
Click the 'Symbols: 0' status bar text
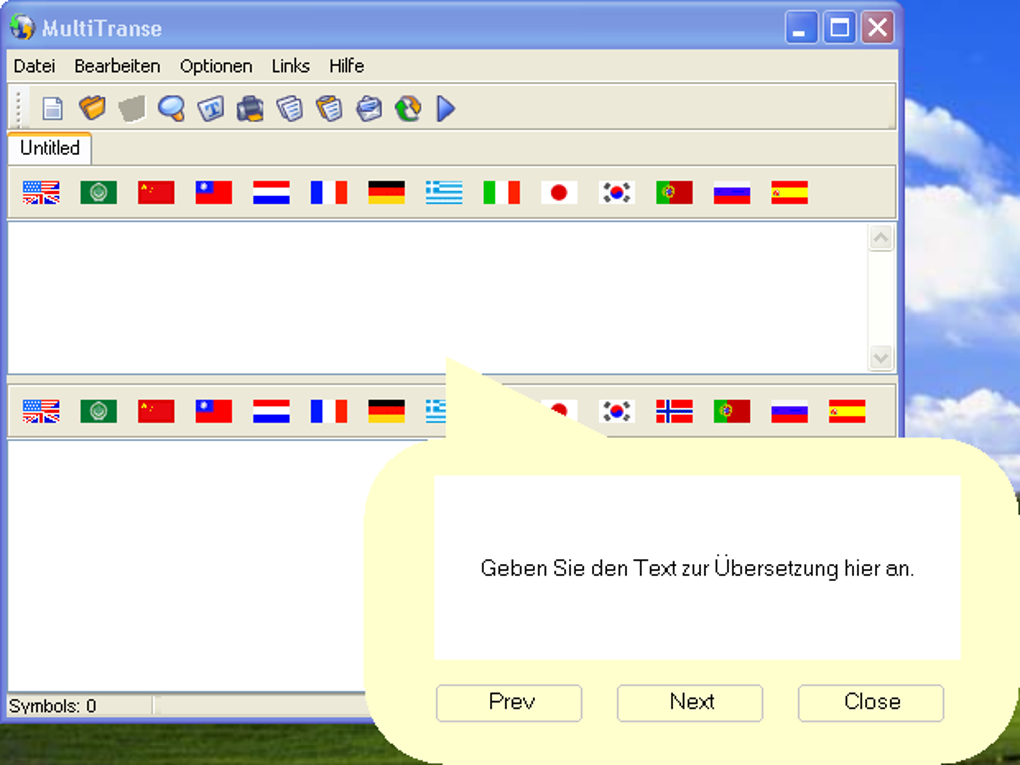[x=52, y=706]
